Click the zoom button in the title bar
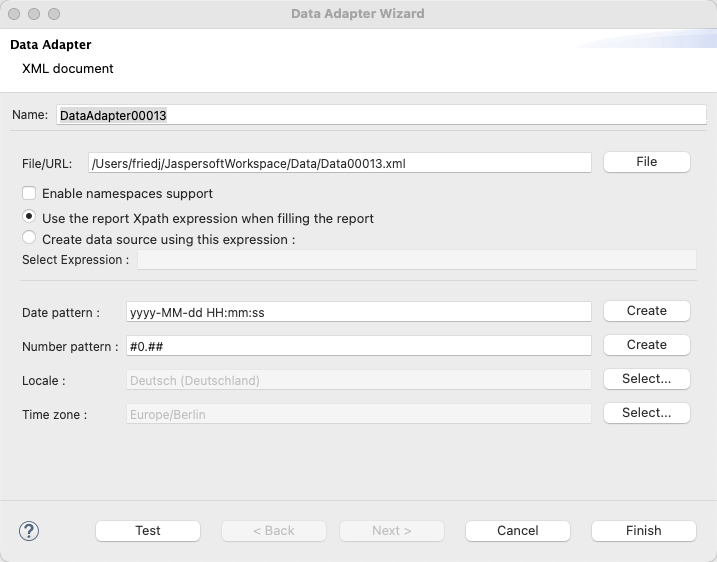717x562 pixels. pyautogui.click(x=54, y=14)
